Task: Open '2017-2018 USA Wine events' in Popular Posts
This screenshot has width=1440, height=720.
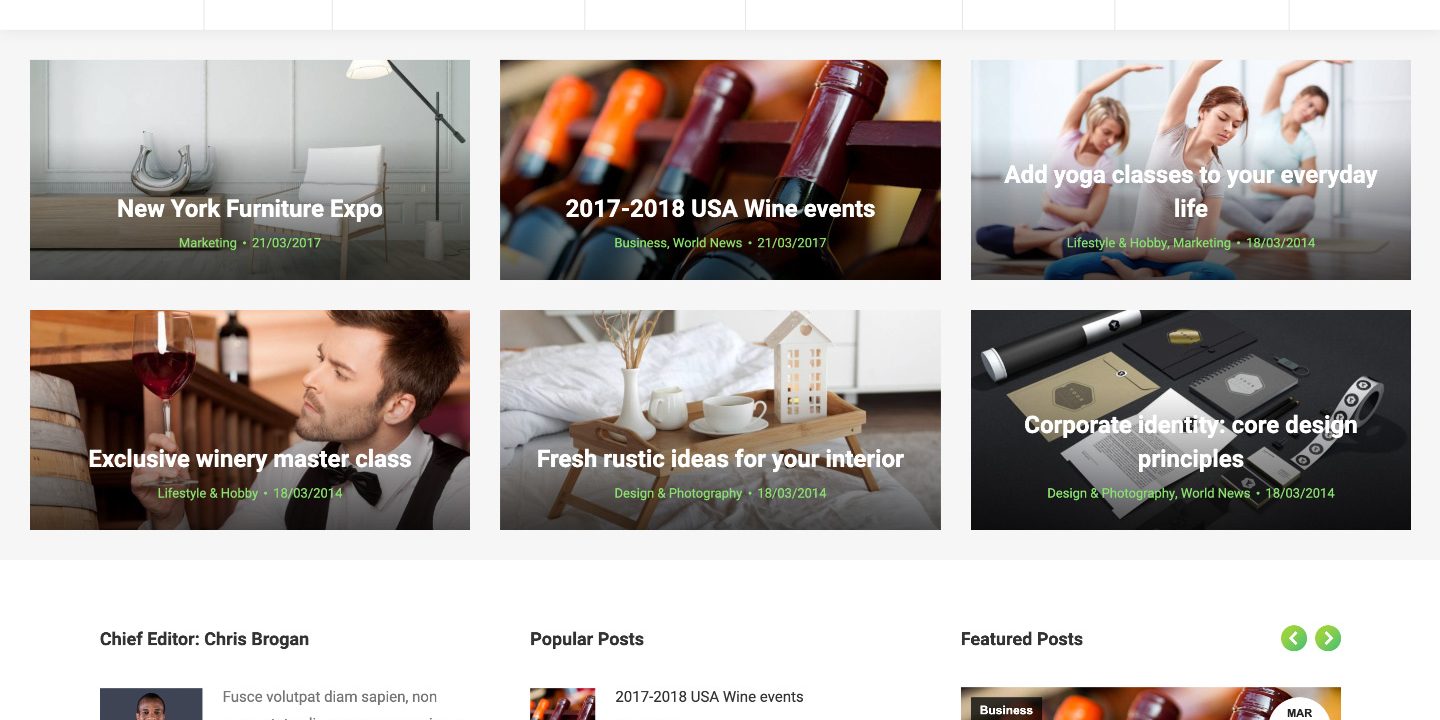Action: coord(709,697)
